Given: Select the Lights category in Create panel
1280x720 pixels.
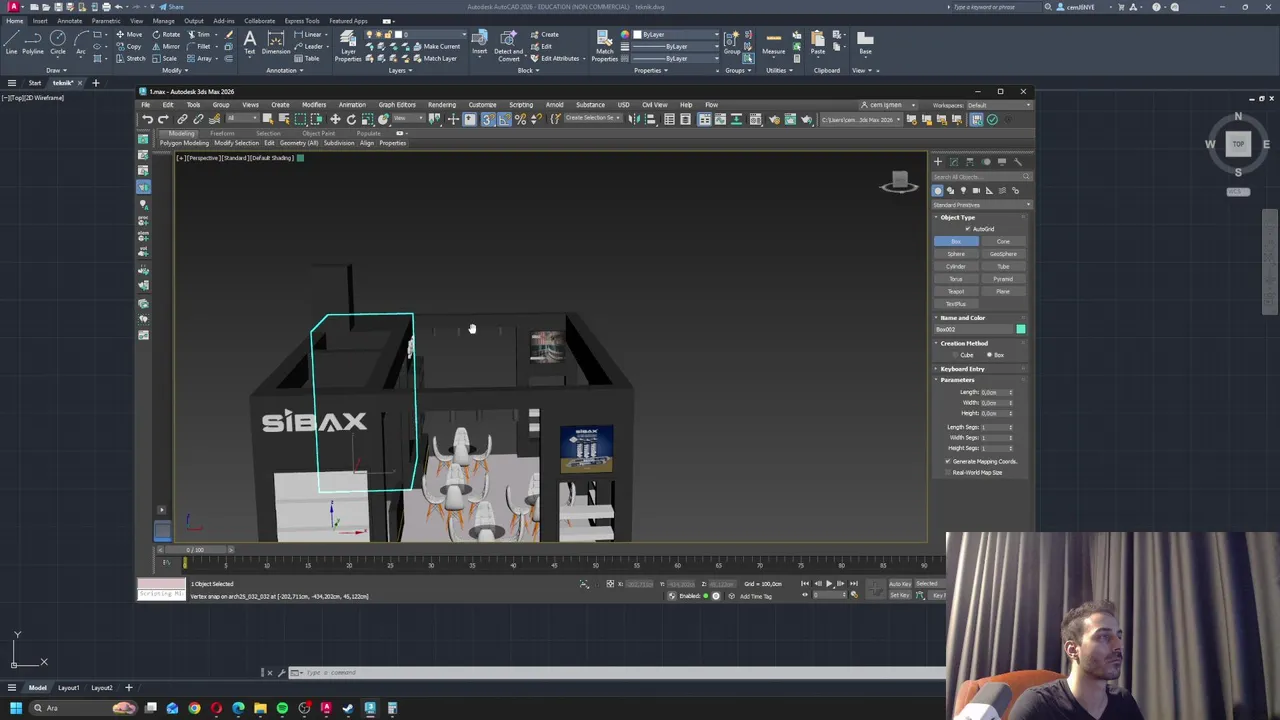Looking at the screenshot, I should [x=964, y=191].
